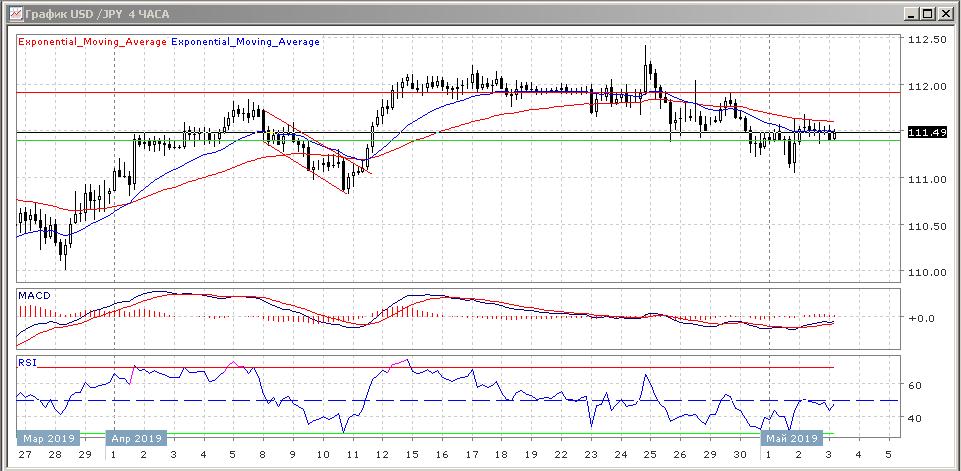The width and height of the screenshot is (961, 471).
Task: Click date 25 on the time axis
Action: pyautogui.click(x=648, y=453)
